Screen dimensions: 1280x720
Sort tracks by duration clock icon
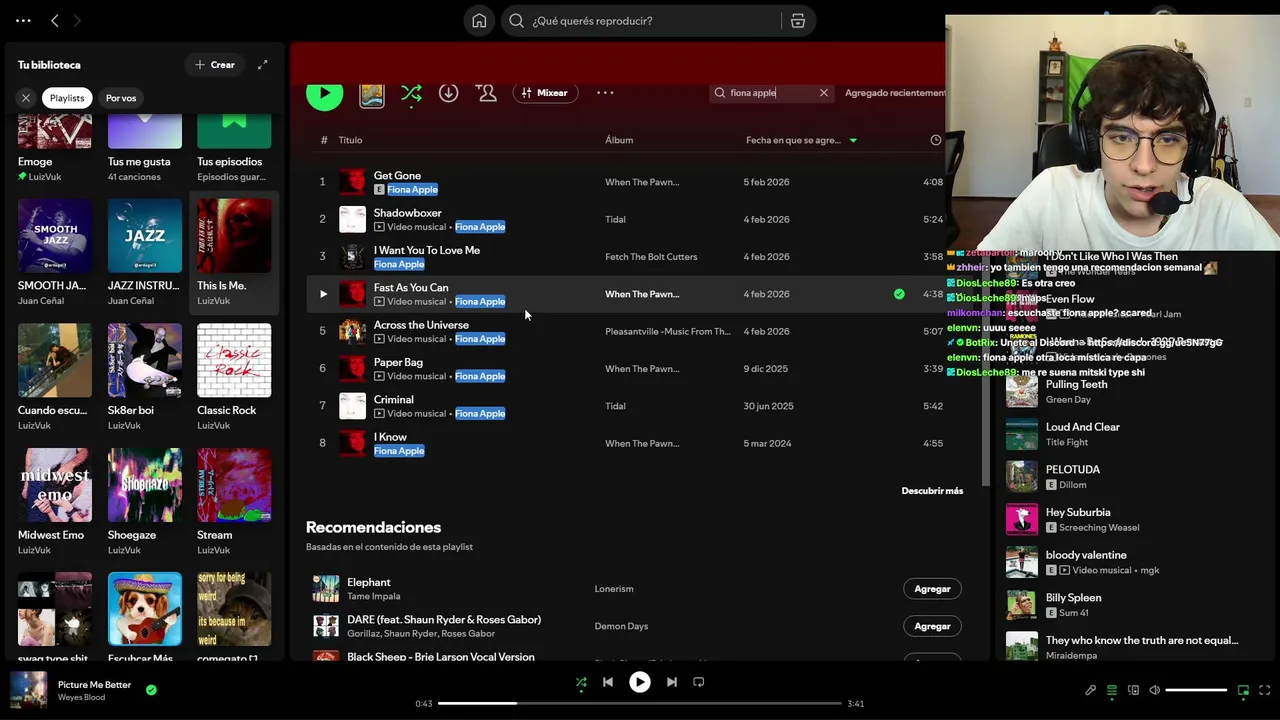pos(936,140)
